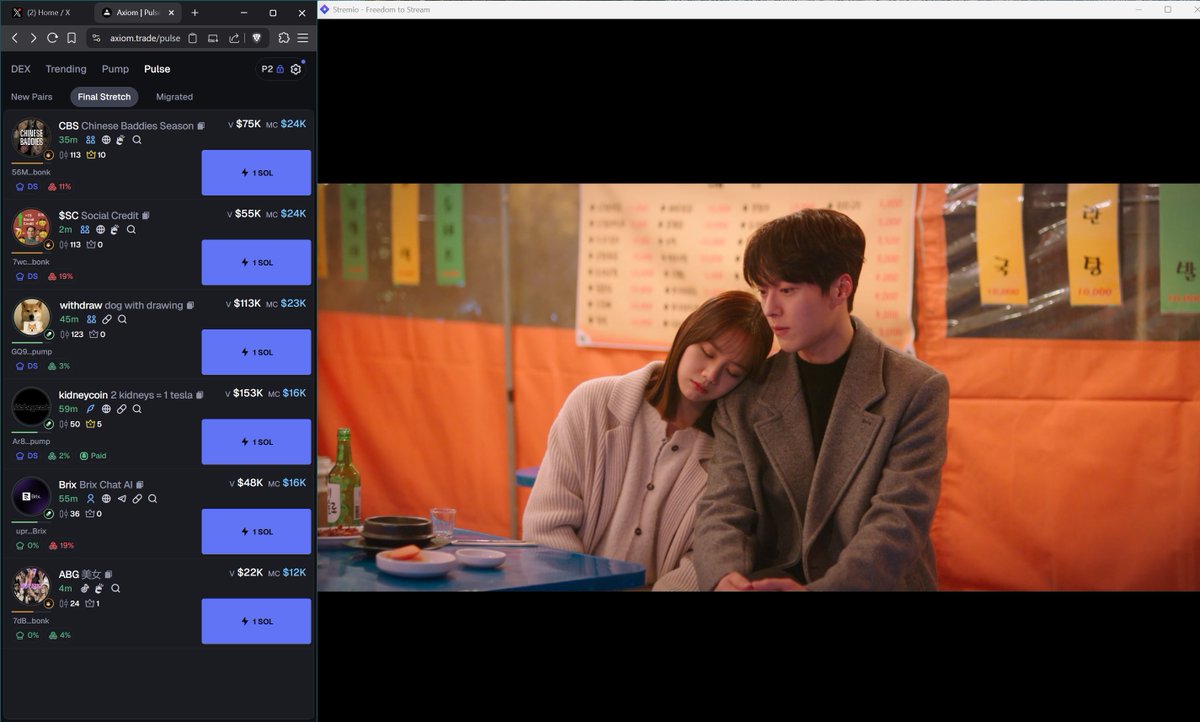1200x722 pixels.
Task: Select the Final Stretch filter
Action: click(104, 97)
